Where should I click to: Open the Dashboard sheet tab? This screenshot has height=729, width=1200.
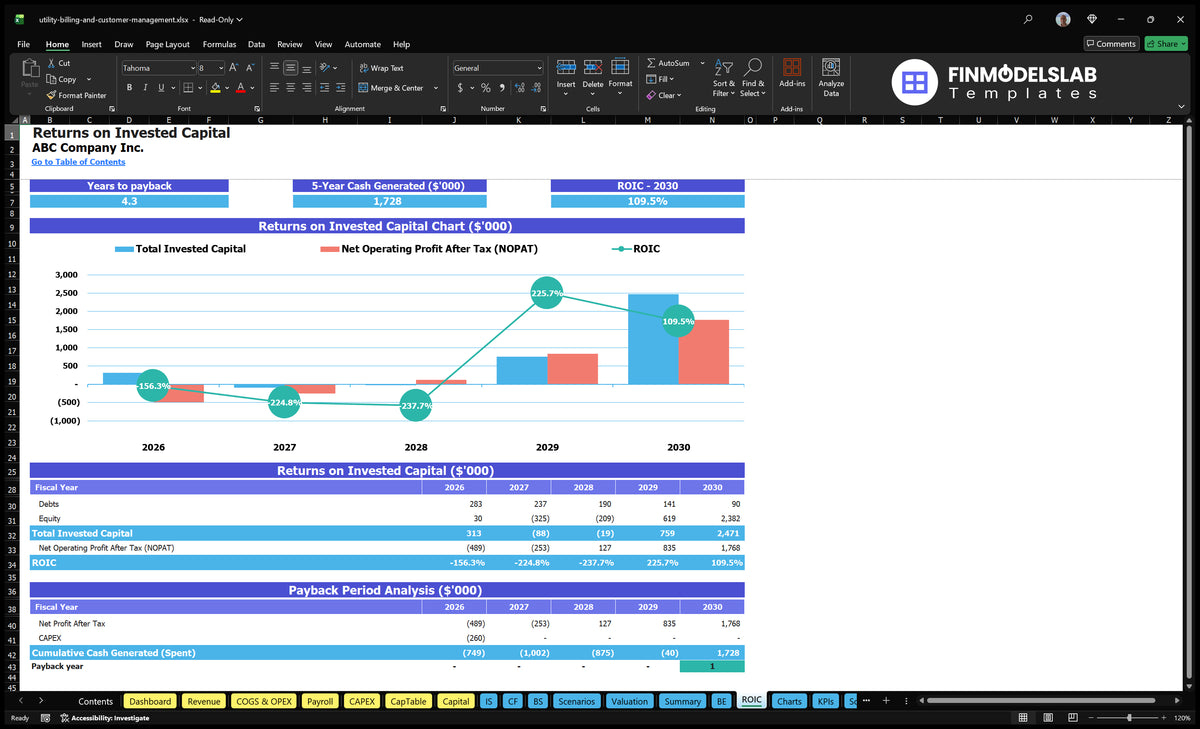pyautogui.click(x=150, y=701)
